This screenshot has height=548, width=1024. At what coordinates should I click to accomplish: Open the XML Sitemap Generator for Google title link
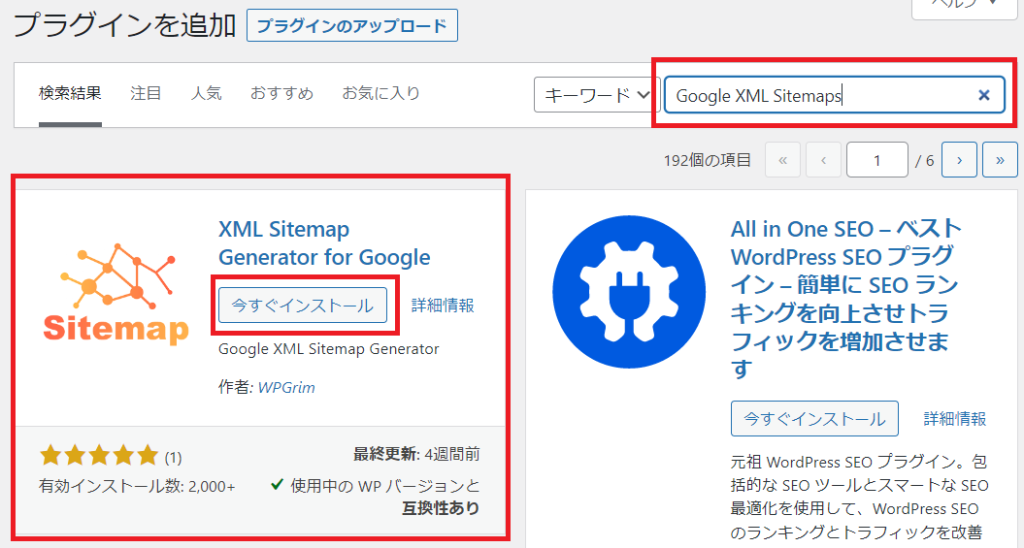click(x=324, y=243)
